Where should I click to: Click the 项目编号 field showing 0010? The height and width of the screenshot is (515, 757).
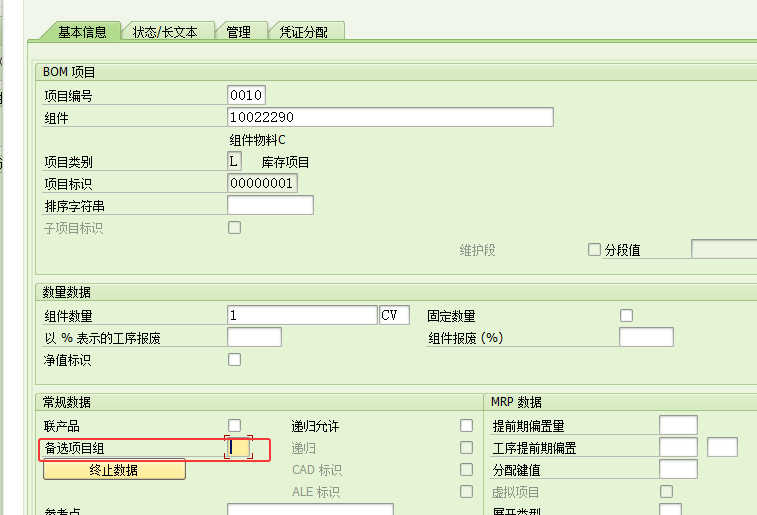click(x=246, y=95)
